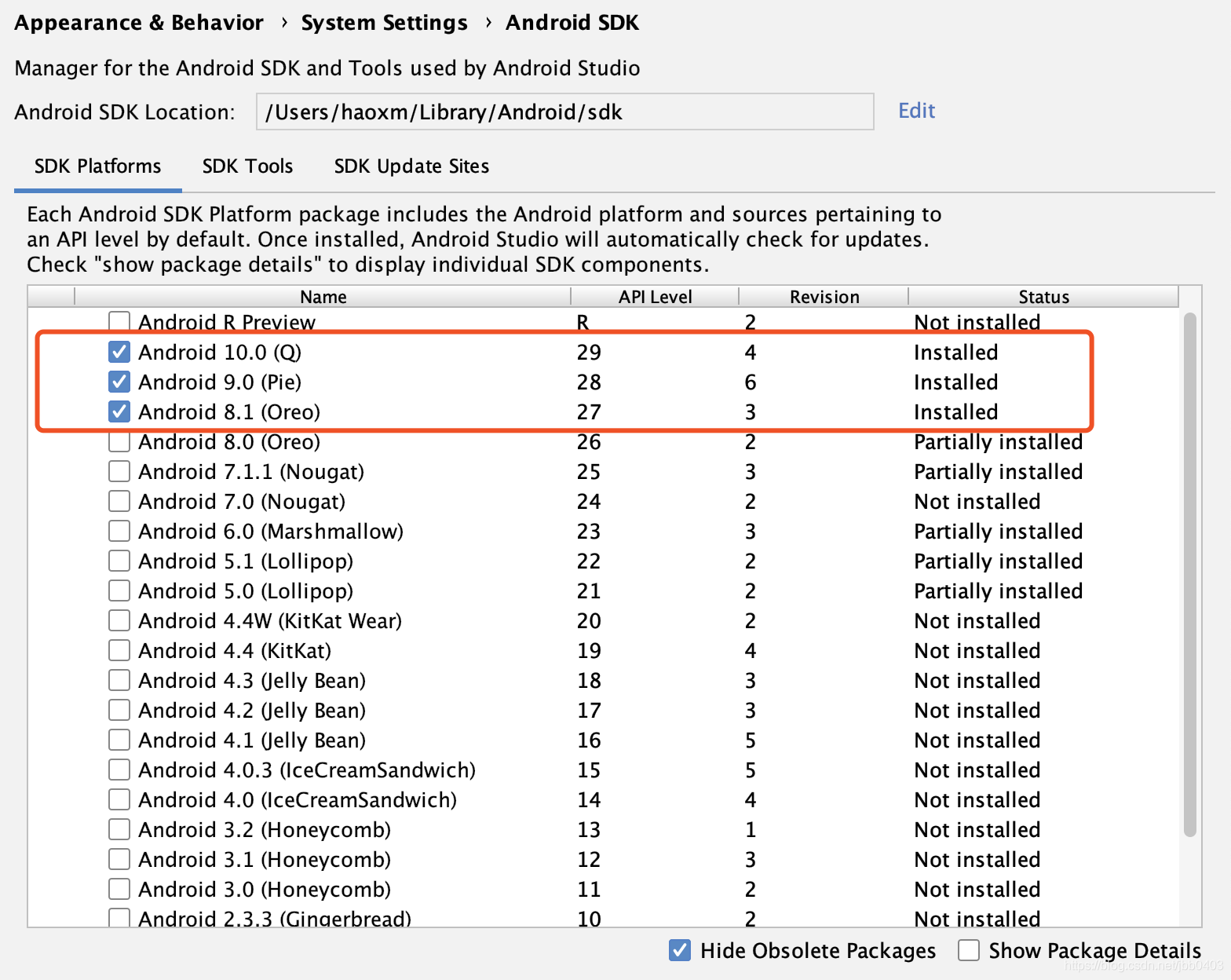
Task: Check Android 5.1 (Lollipop) checkbox
Action: tap(119, 561)
